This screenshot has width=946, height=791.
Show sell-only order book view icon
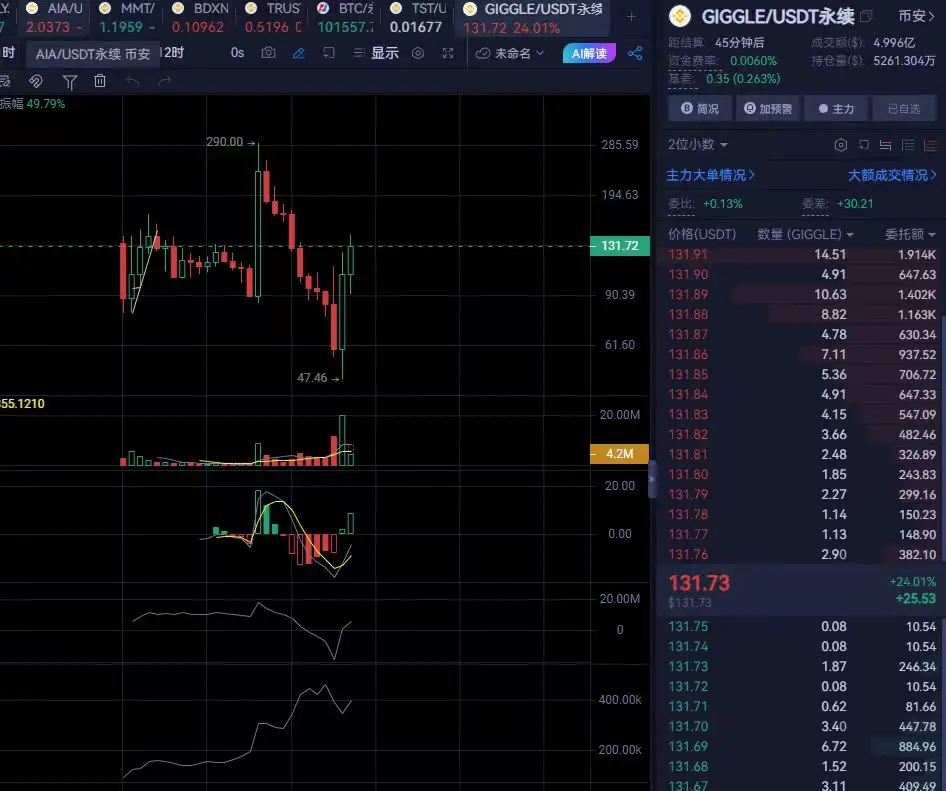click(930, 145)
